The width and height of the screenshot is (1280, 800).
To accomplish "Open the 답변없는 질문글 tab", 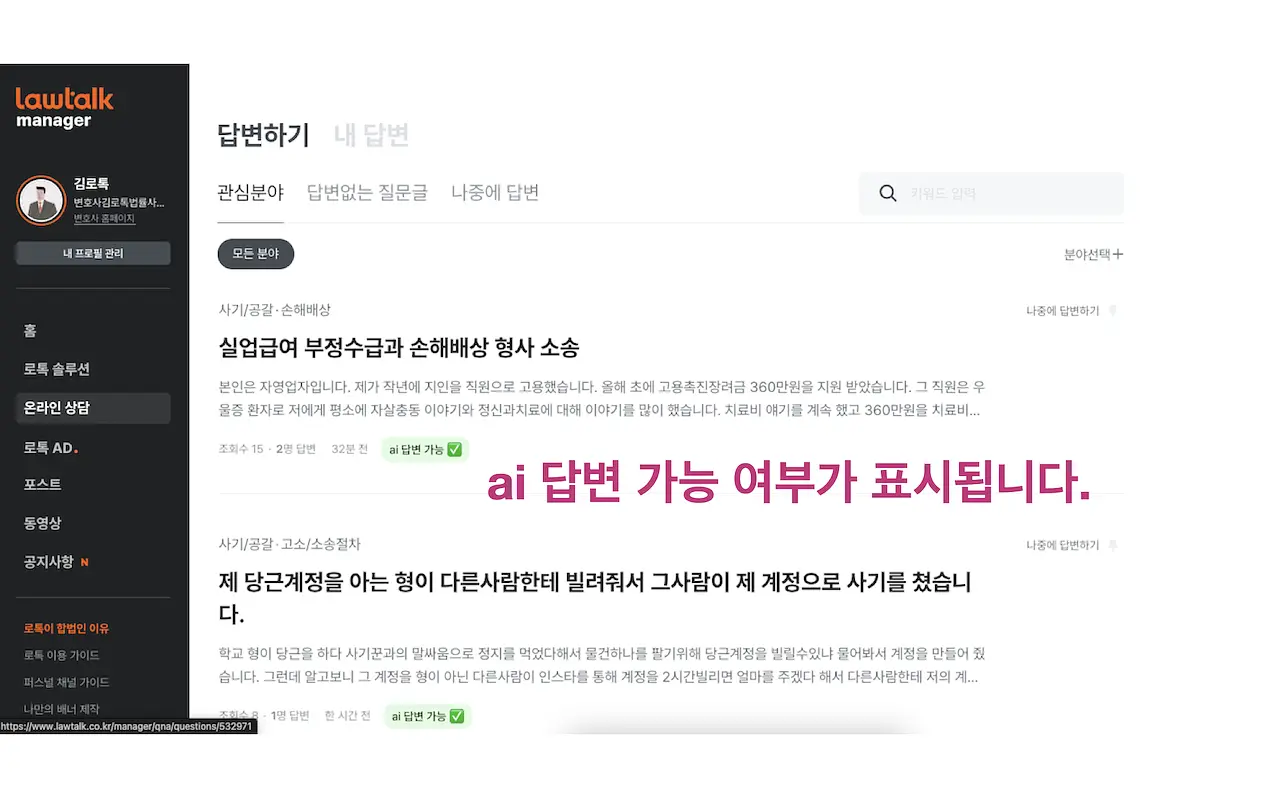I will click(367, 192).
